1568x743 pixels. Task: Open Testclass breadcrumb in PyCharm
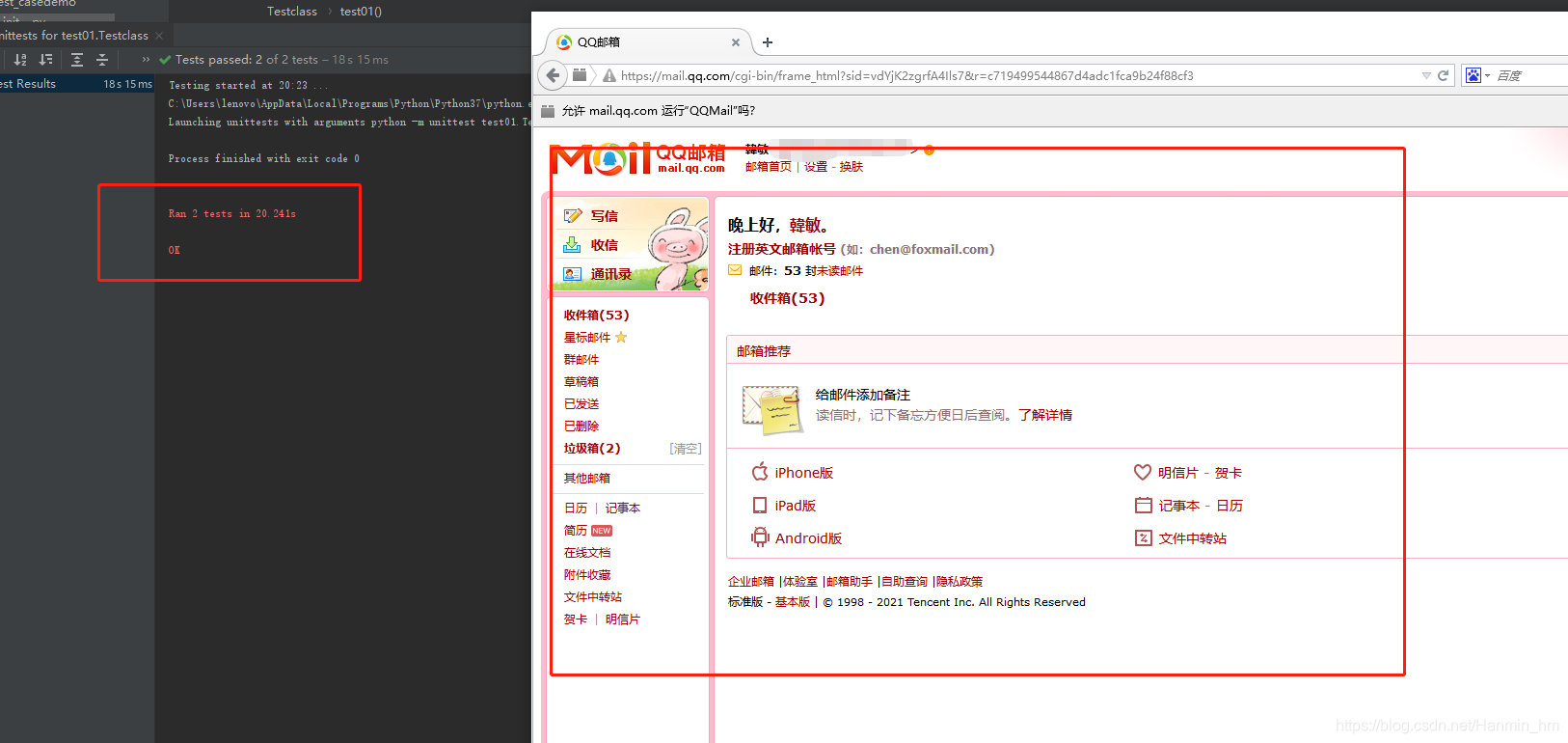click(291, 12)
